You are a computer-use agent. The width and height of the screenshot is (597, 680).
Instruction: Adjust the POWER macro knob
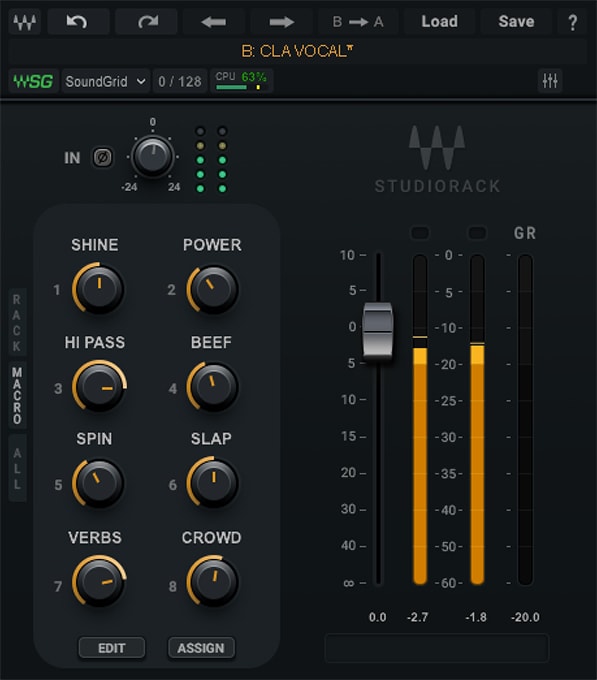pyautogui.click(x=213, y=289)
